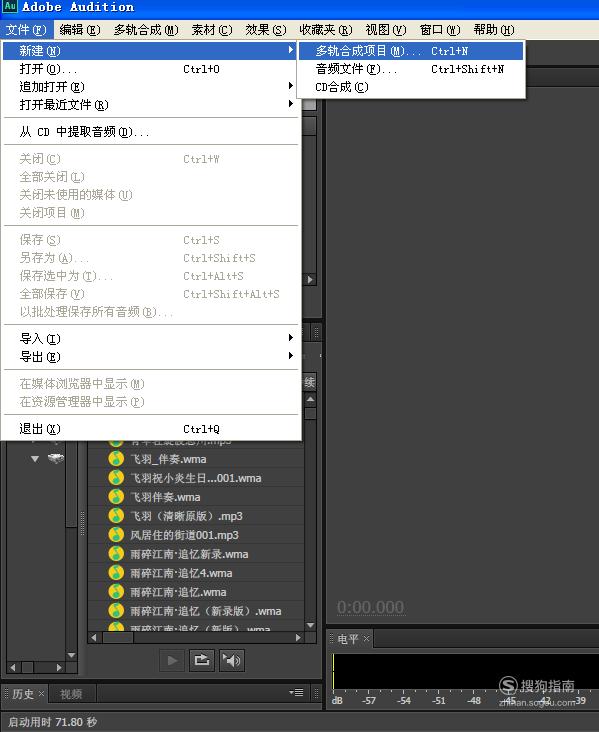Create new 多轨合成项目(M)... session
The height and width of the screenshot is (732, 599).
[x=411, y=51]
